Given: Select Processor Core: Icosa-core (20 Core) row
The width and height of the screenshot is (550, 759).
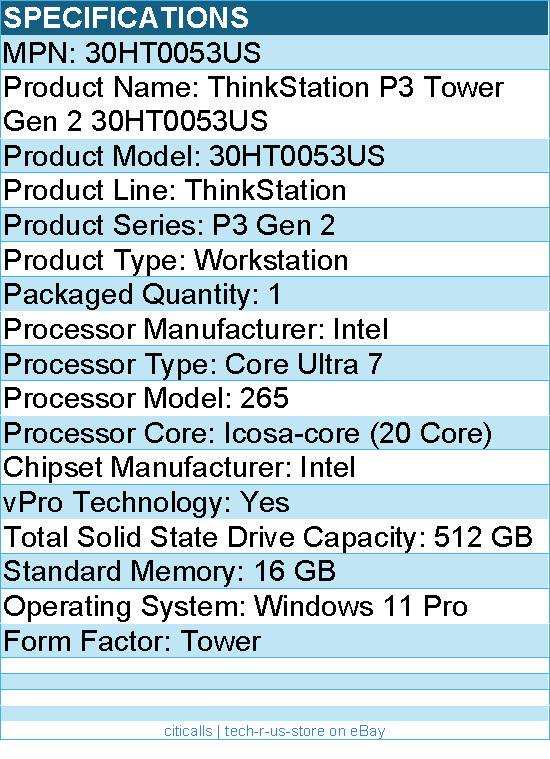Looking at the screenshot, I should [275, 433].
